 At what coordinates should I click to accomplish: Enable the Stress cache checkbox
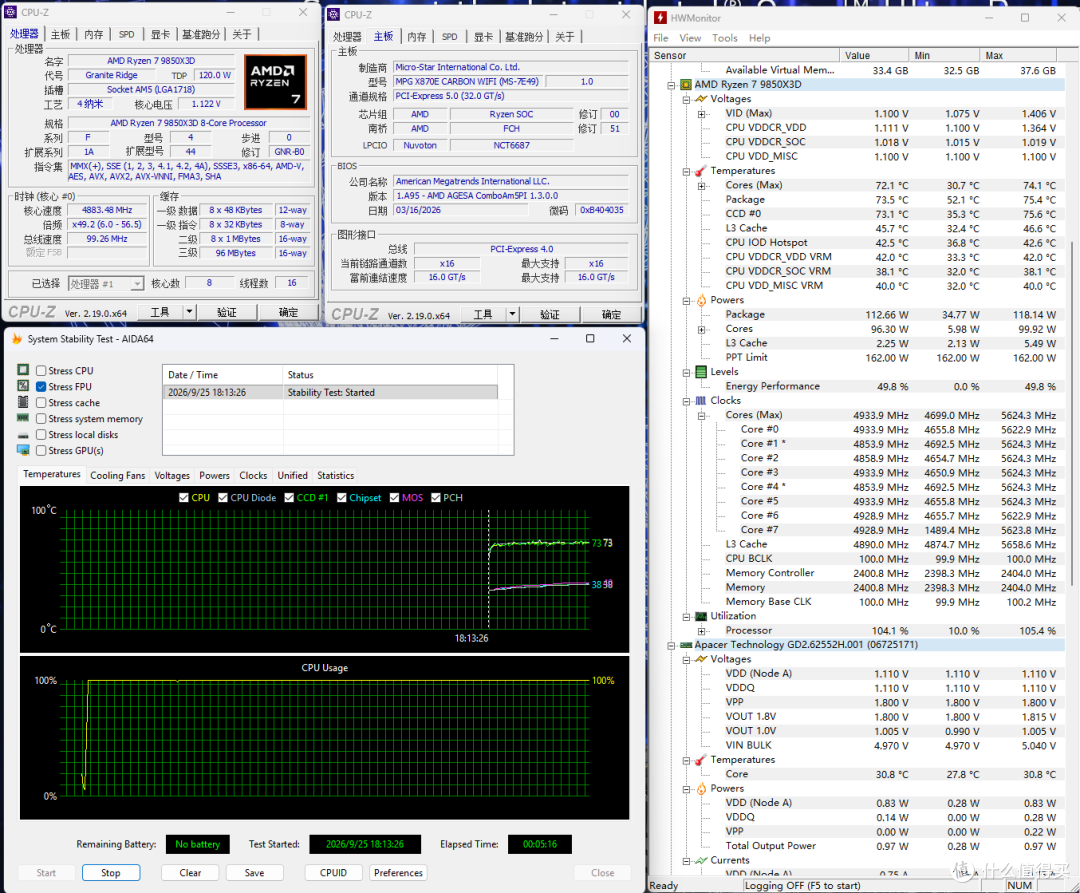[41, 403]
